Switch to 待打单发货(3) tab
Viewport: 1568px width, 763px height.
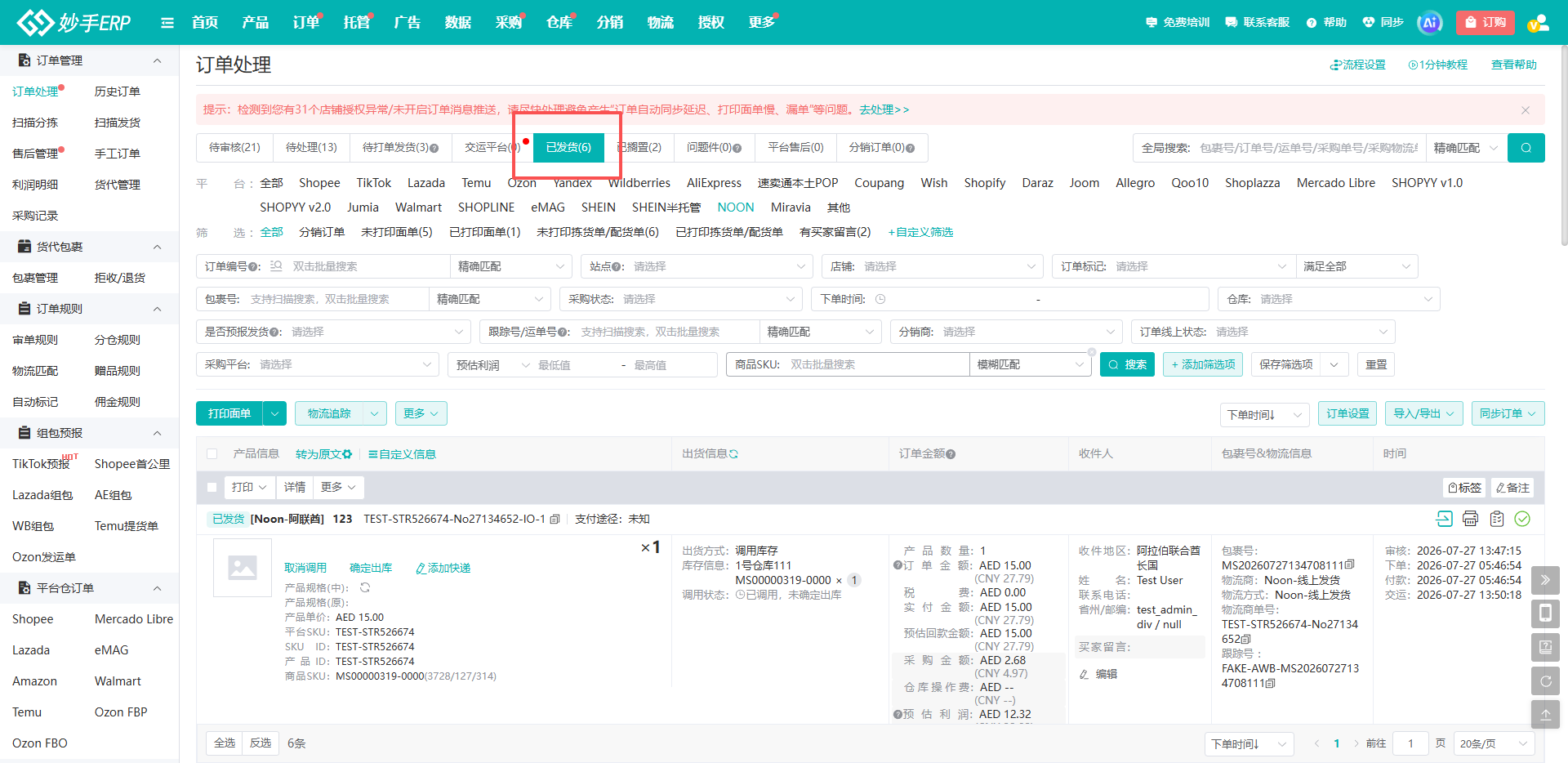(x=400, y=148)
